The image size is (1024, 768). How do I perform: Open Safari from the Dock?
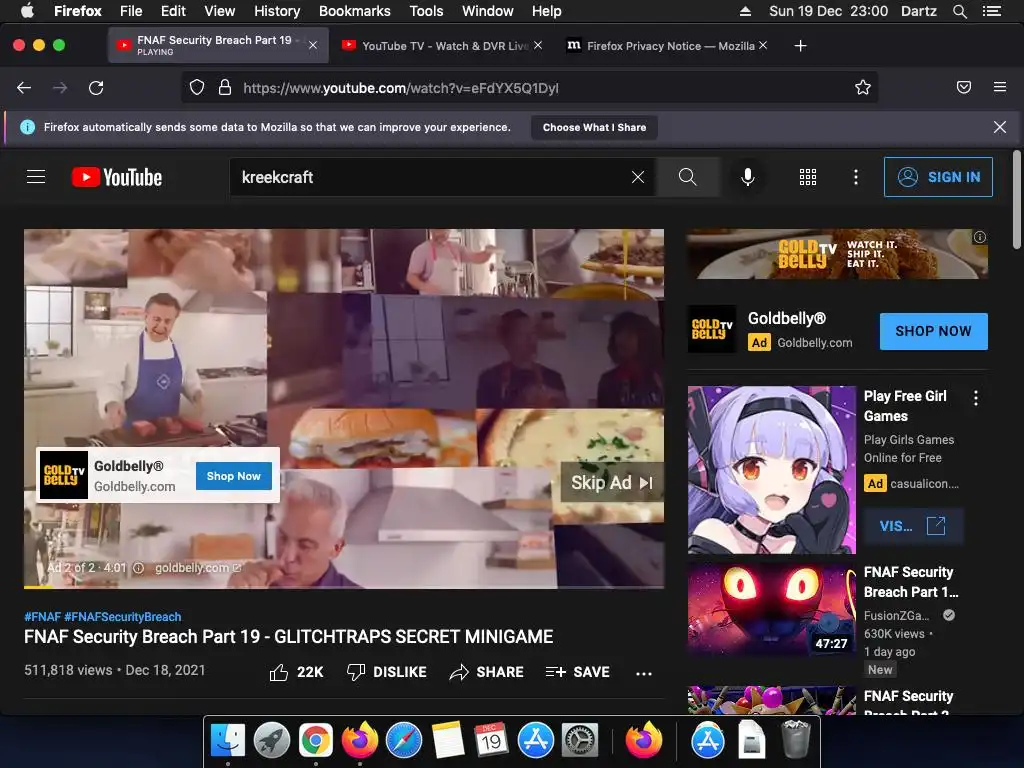pos(404,741)
